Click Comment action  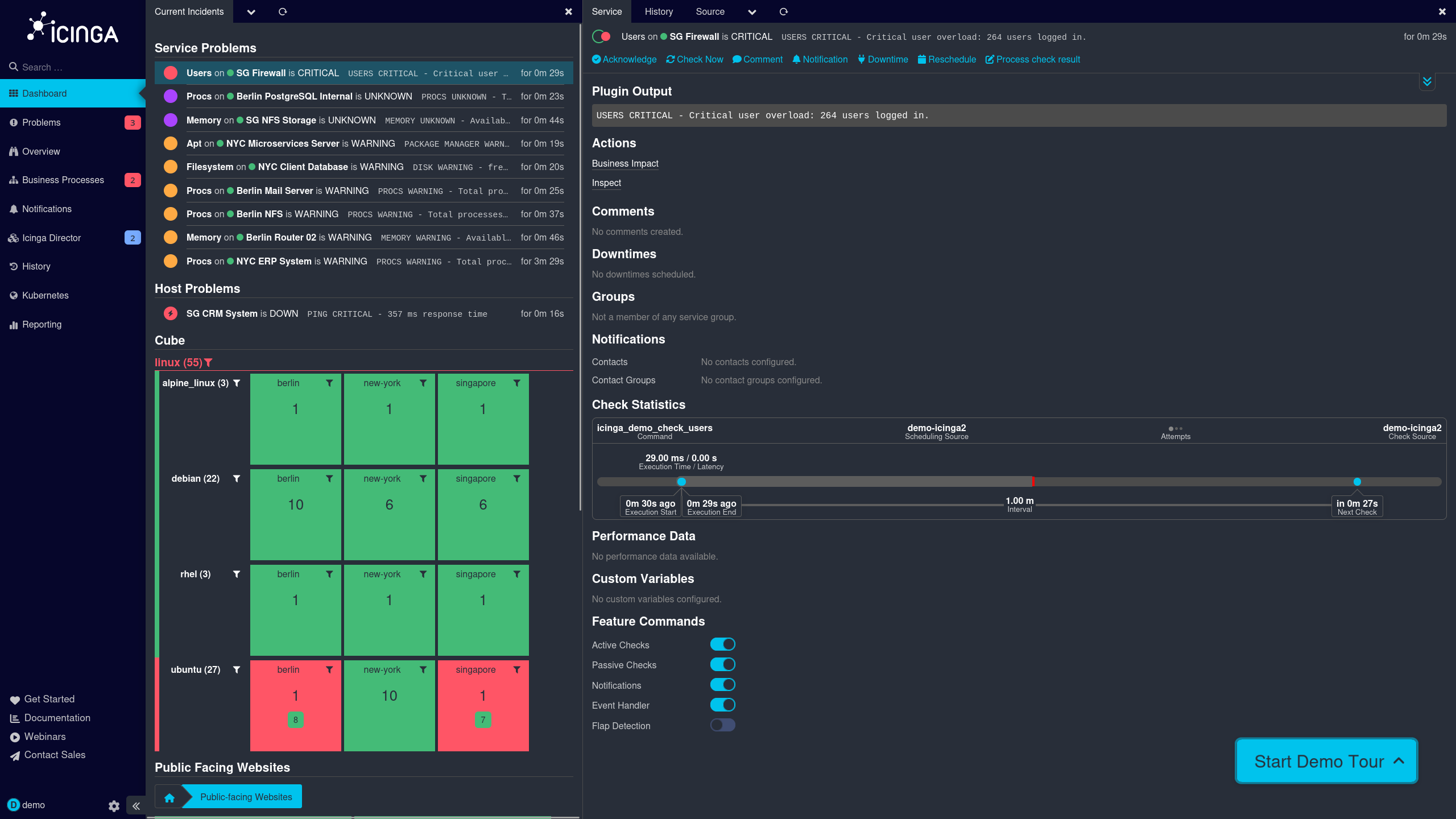coord(758,59)
